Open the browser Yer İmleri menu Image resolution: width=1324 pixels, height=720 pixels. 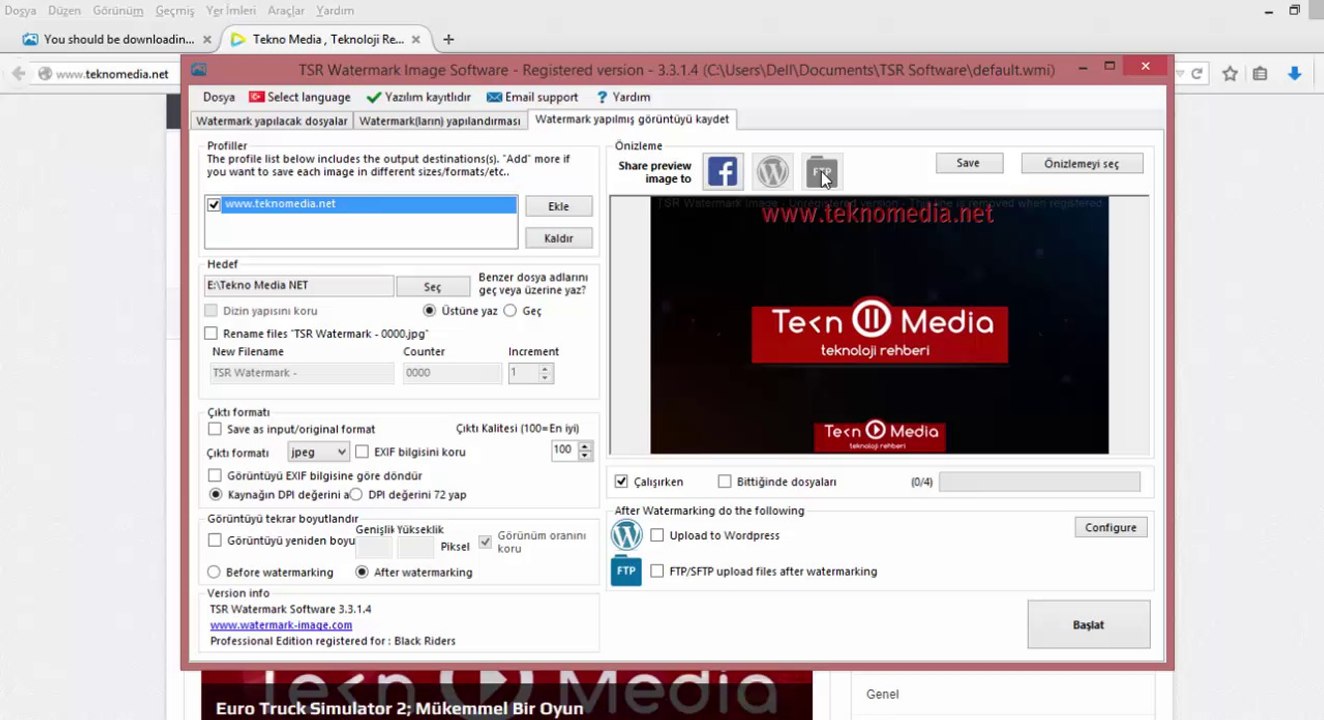coord(231,11)
